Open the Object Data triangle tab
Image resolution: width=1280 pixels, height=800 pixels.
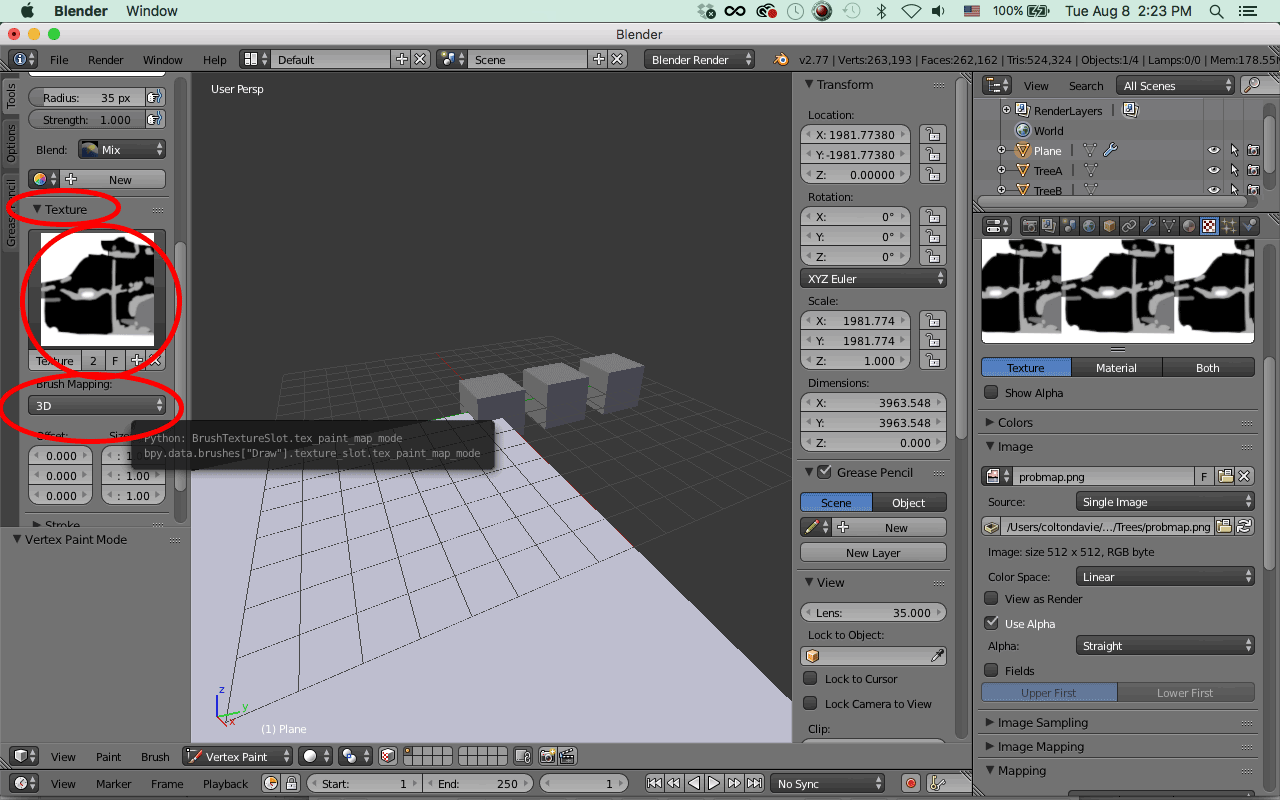pos(1169,226)
